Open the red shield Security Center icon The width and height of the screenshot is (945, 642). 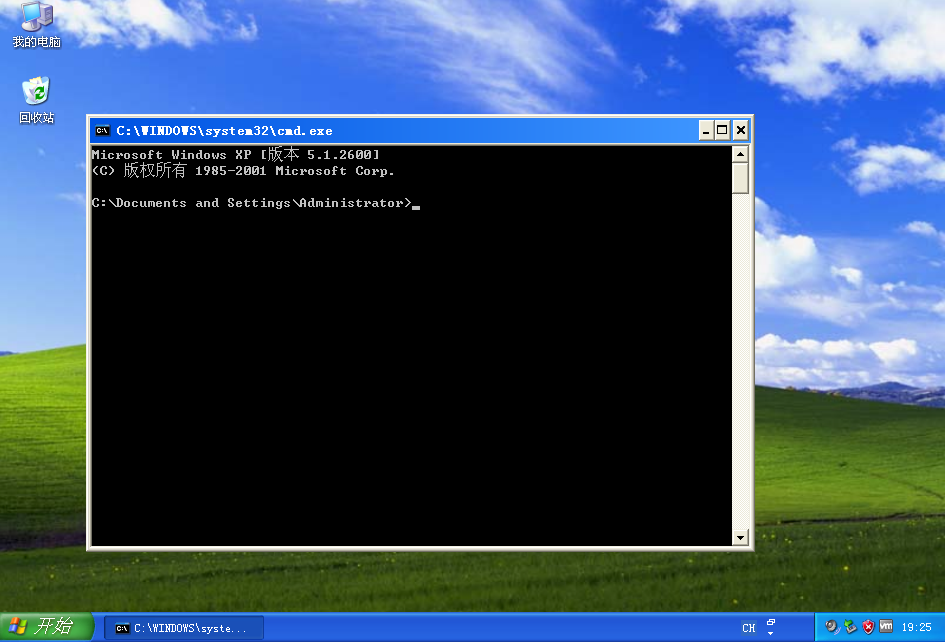click(868, 627)
